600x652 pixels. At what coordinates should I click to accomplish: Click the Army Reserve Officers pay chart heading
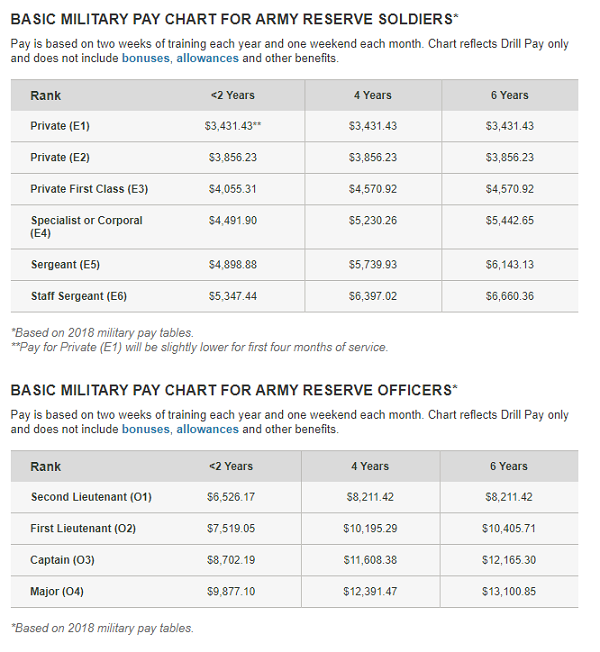[x=234, y=389]
